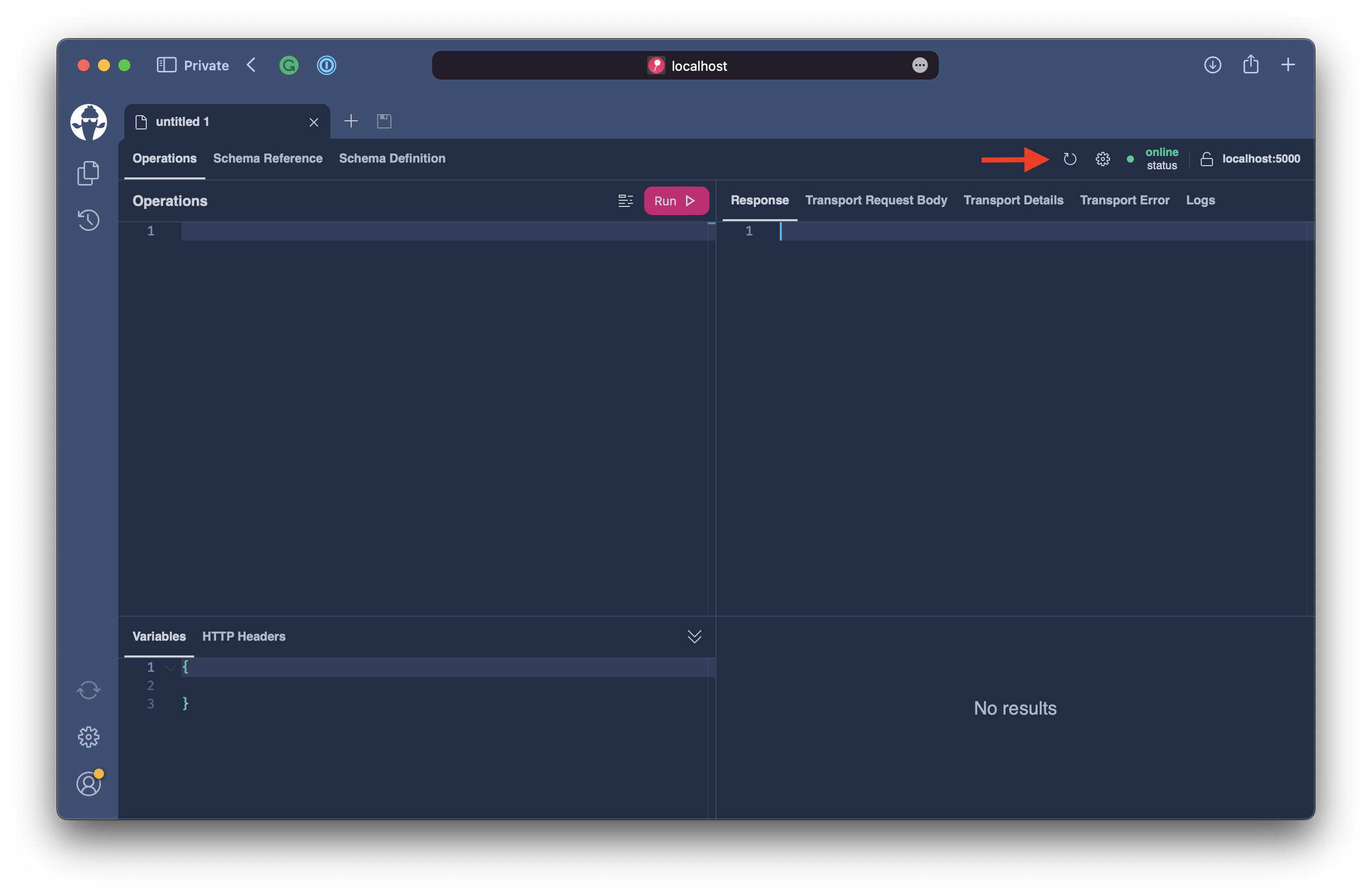Go back in Safari
1372x895 pixels.
pyautogui.click(x=251, y=65)
